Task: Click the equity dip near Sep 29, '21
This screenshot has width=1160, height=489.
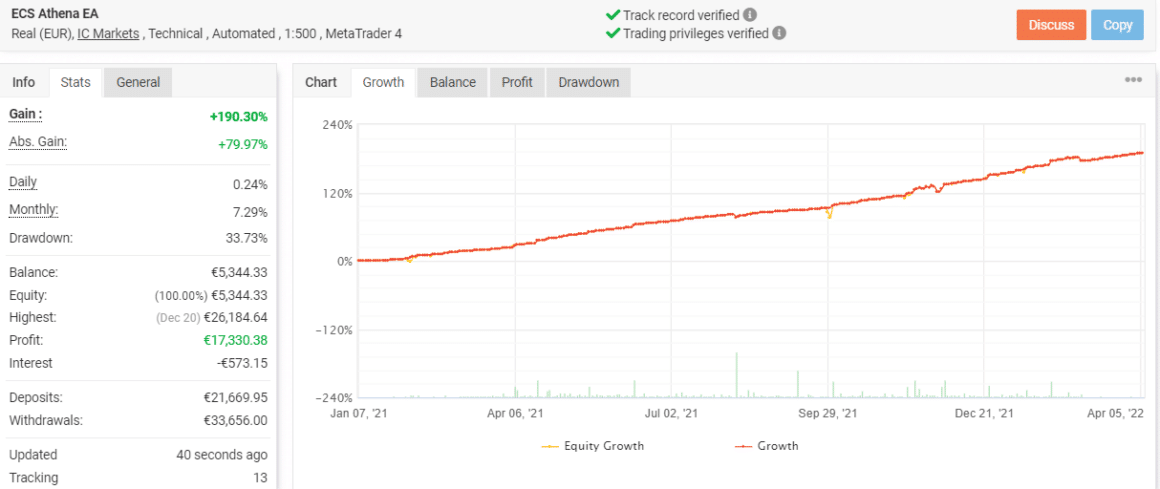Action: pos(829,214)
